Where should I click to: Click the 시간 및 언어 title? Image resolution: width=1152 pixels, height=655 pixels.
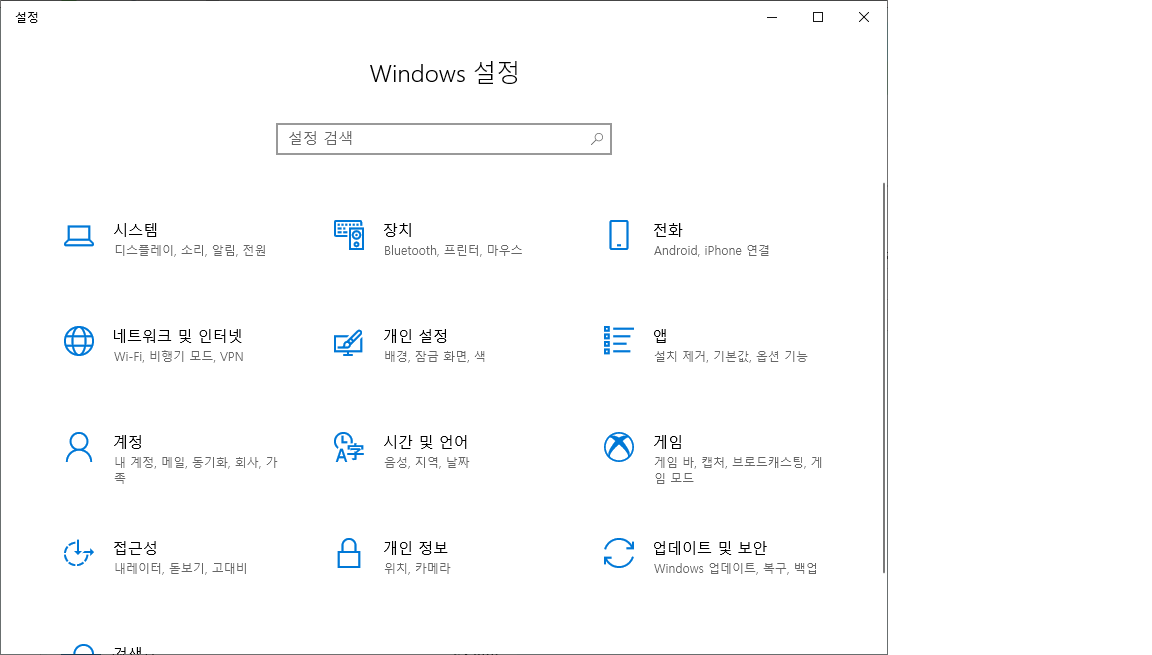tap(425, 441)
